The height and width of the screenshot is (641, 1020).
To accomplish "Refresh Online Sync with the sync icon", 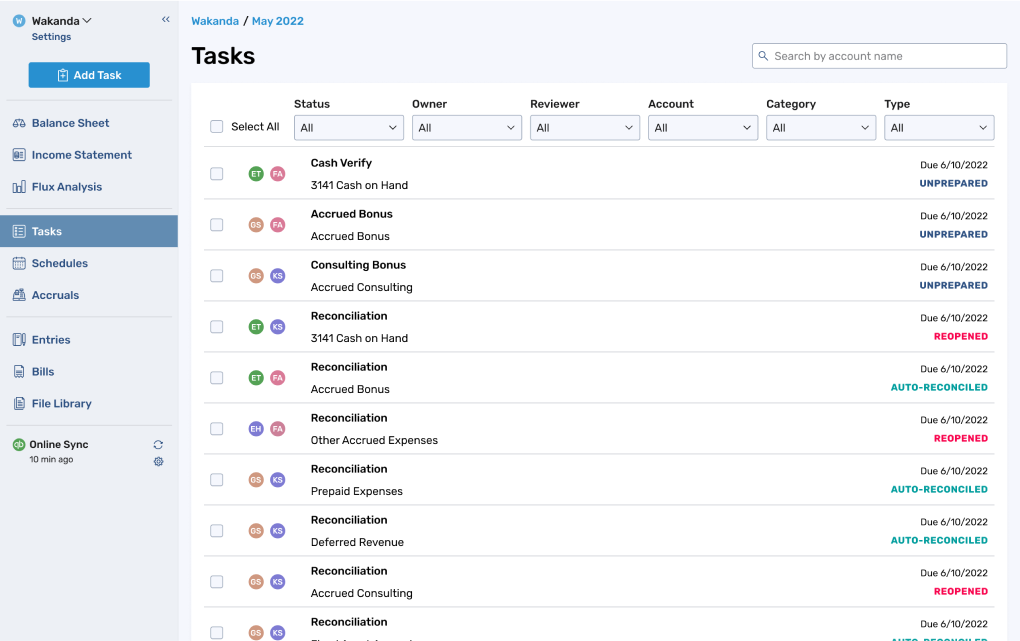I will 158,444.
